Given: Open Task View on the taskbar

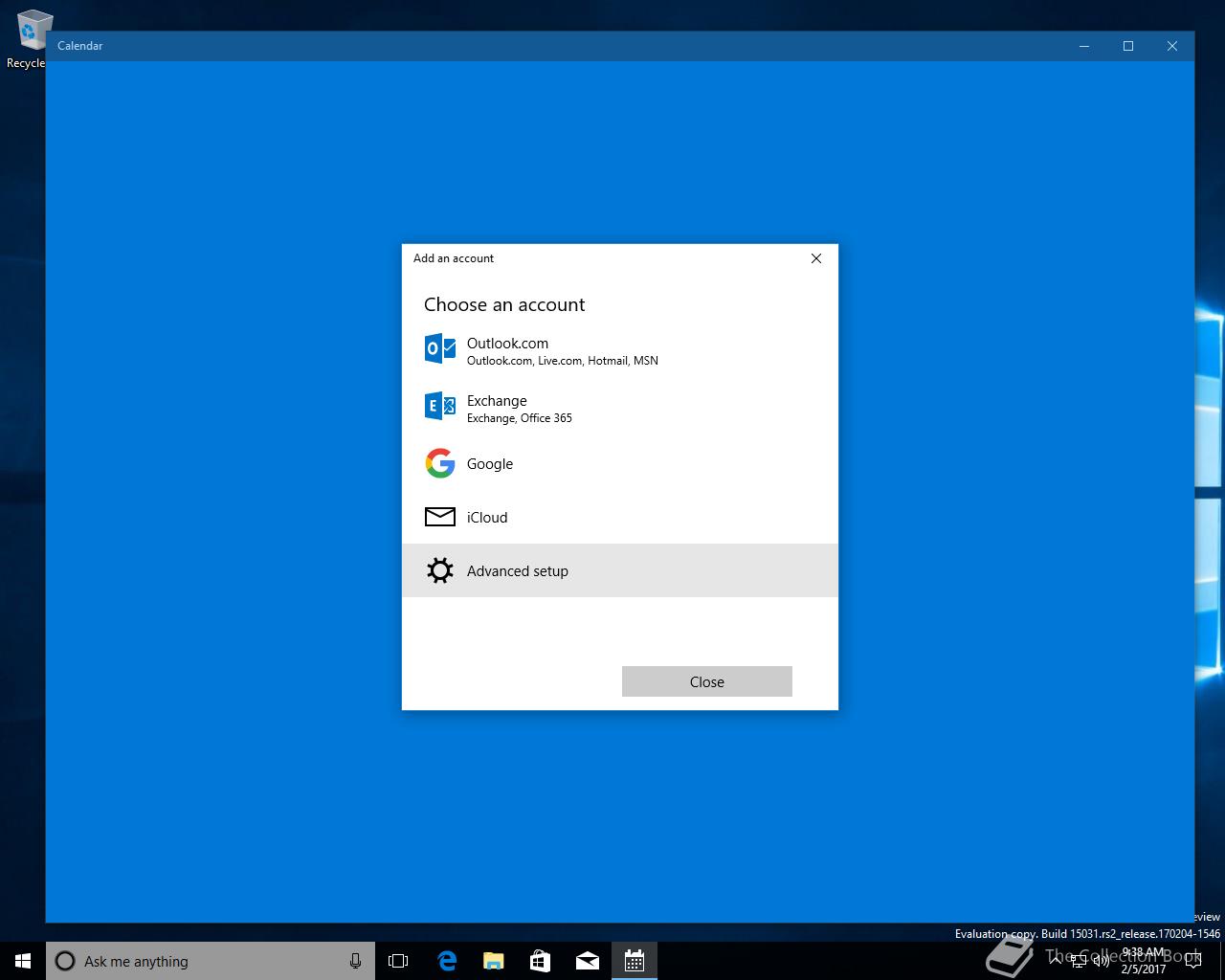Looking at the screenshot, I should 398,961.
